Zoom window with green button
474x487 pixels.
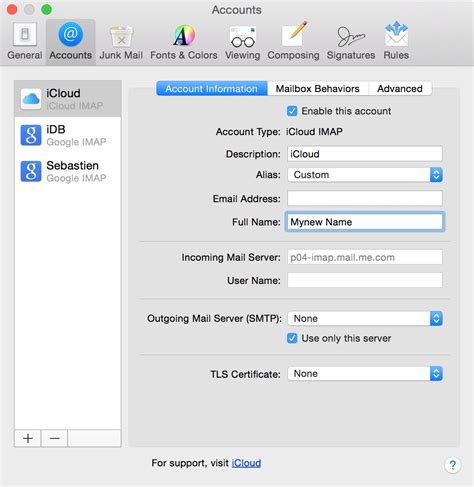(47, 10)
